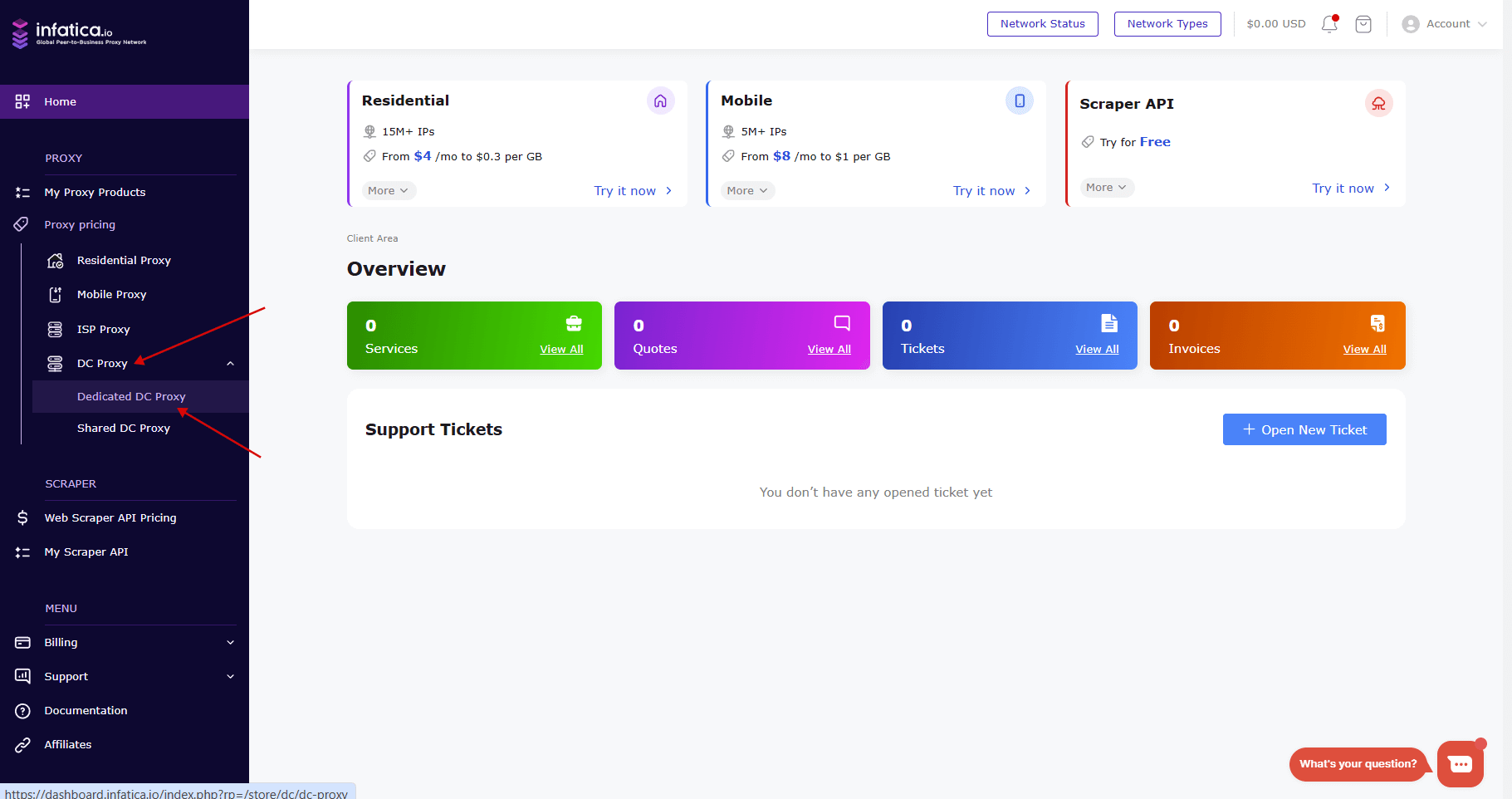The width and height of the screenshot is (1512, 799).
Task: Click the Documentation question mark icon
Action: (x=22, y=711)
